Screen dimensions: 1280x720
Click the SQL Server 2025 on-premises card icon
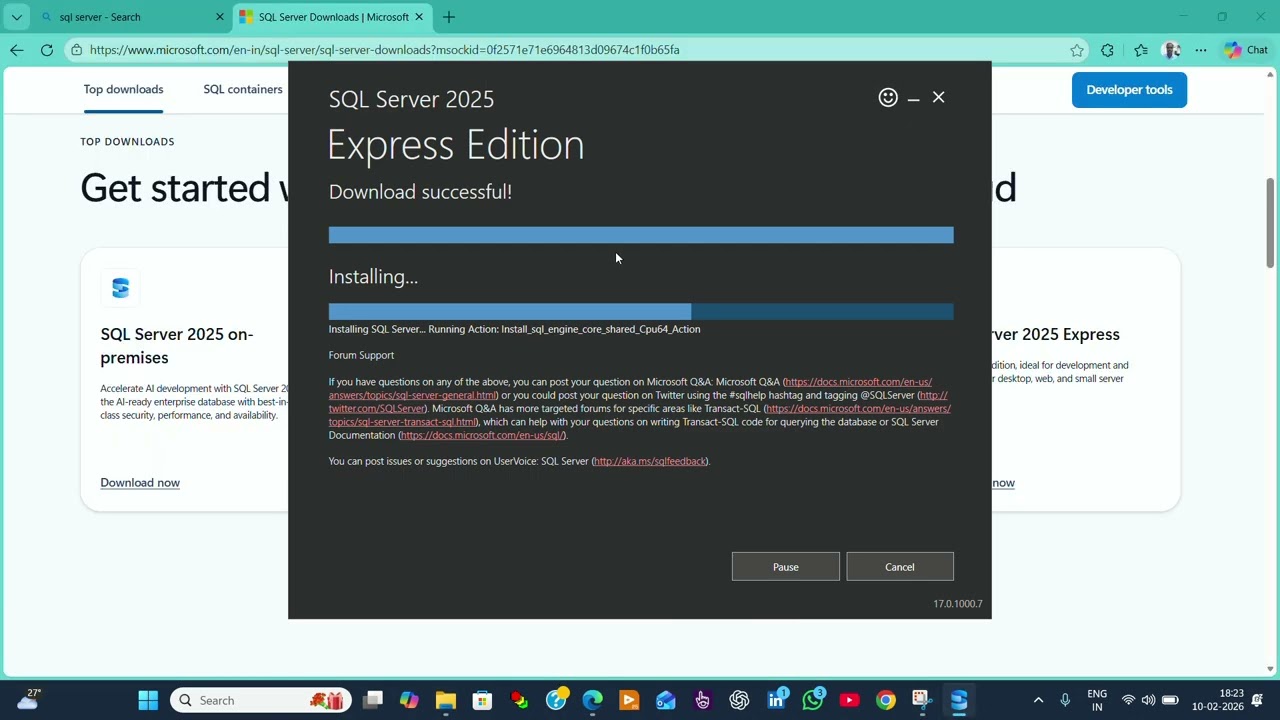click(x=120, y=288)
